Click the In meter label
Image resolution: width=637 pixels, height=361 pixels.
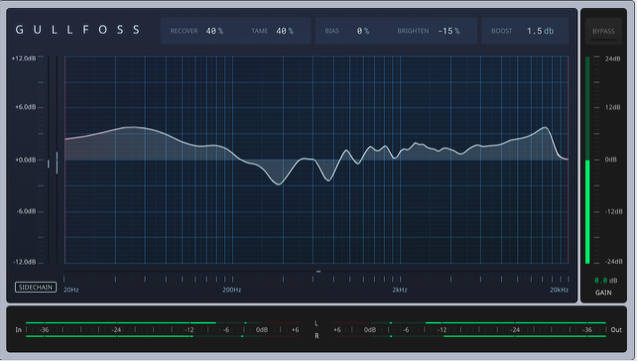pos(18,330)
